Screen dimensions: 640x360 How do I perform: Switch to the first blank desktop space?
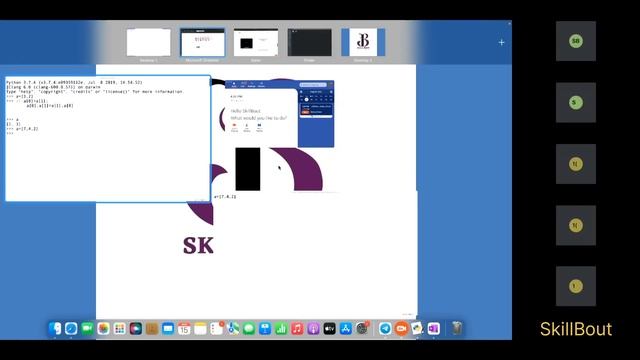tap(149, 42)
